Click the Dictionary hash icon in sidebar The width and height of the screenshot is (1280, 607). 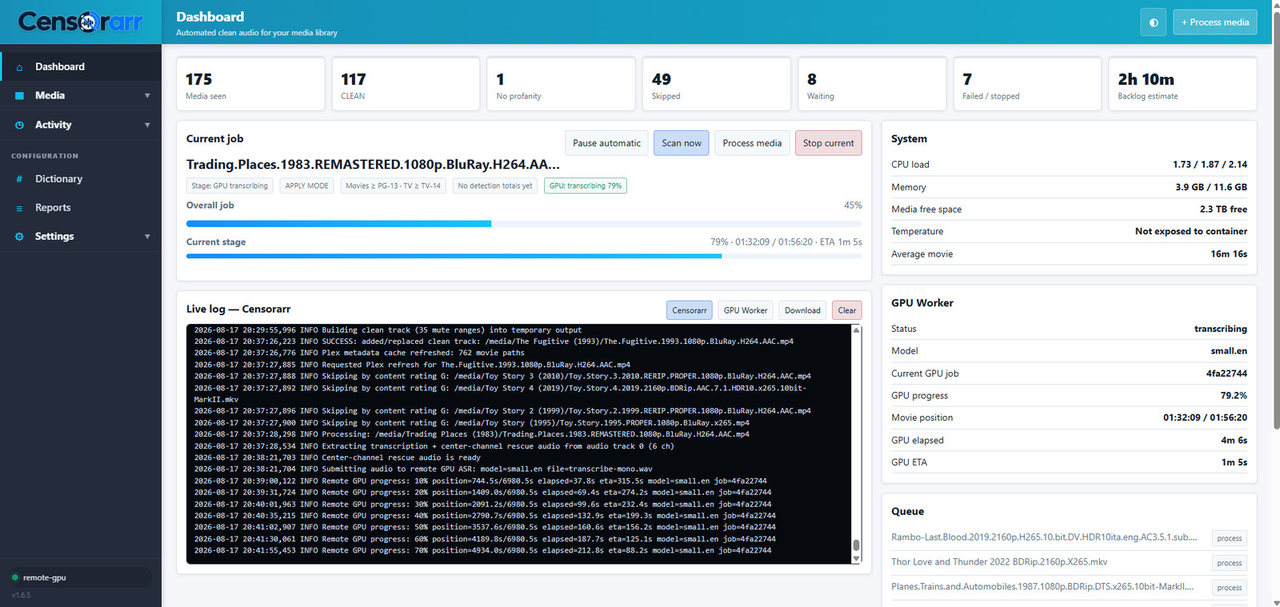[20, 179]
